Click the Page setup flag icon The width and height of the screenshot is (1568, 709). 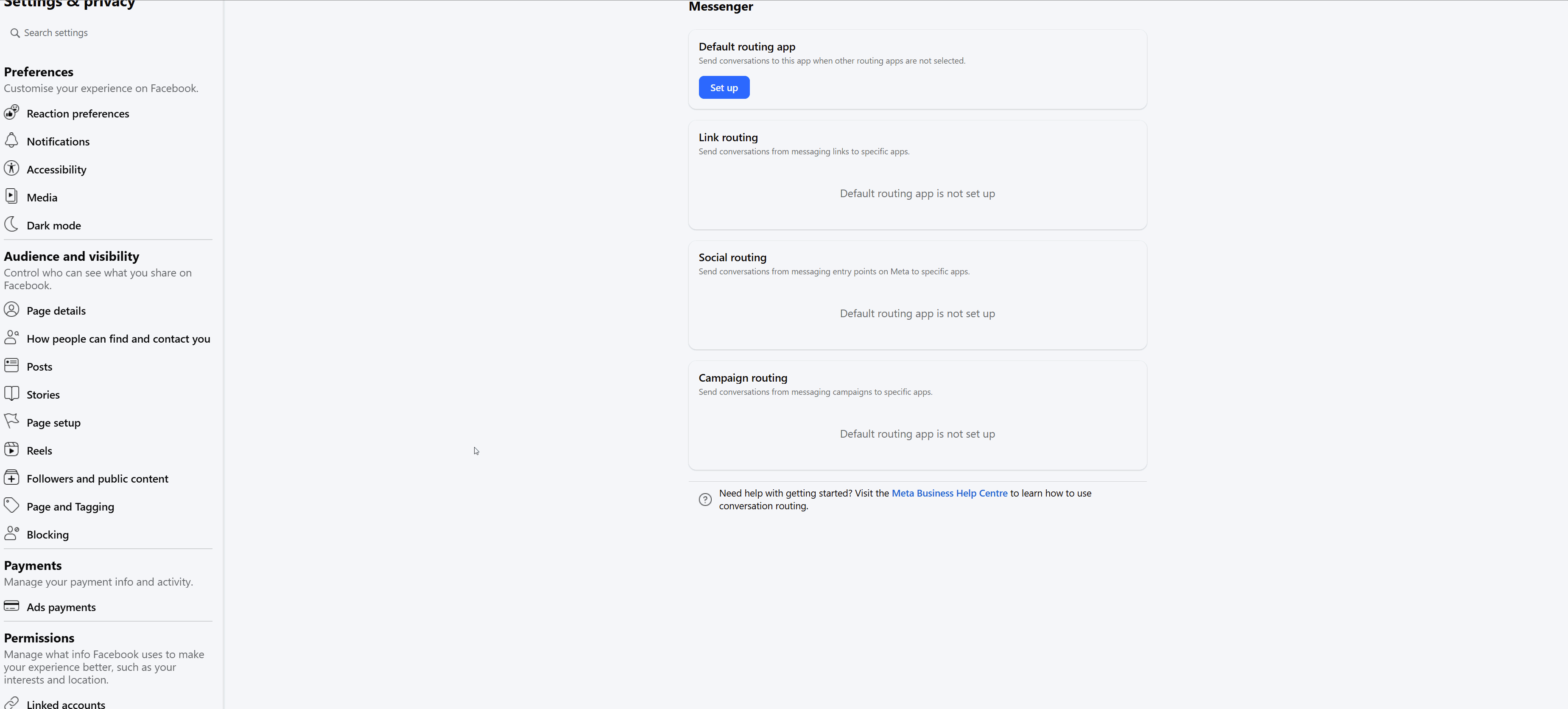11,421
